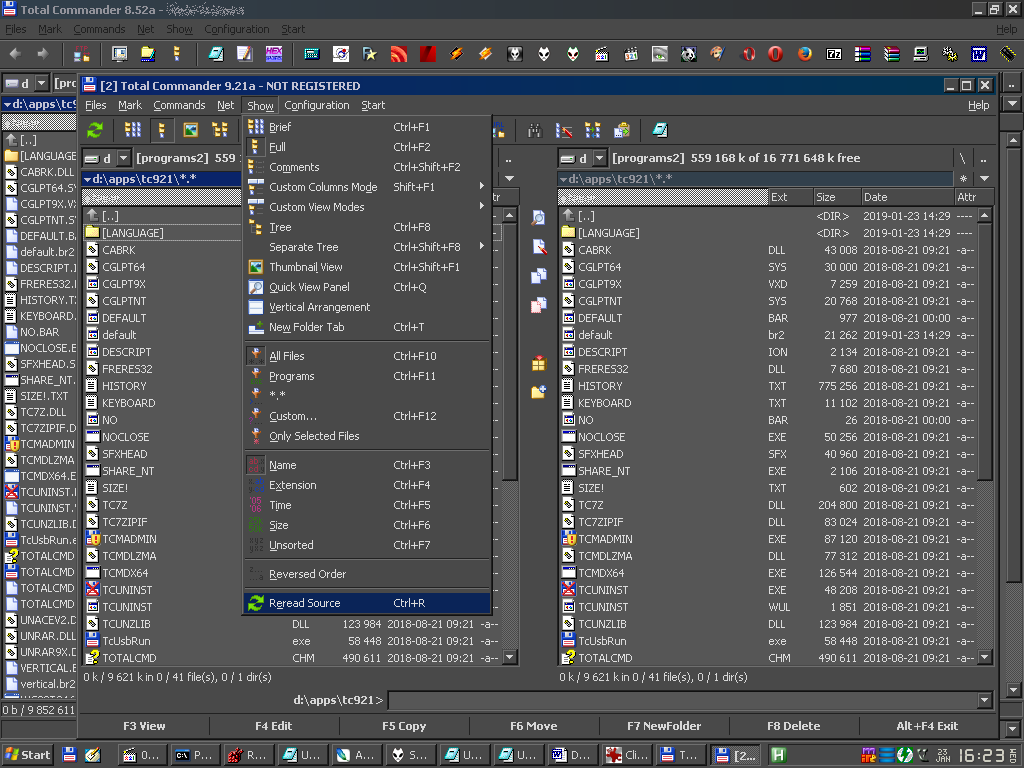
Task: Click the Multi-Rename tool toolbar icon
Action: (564, 131)
